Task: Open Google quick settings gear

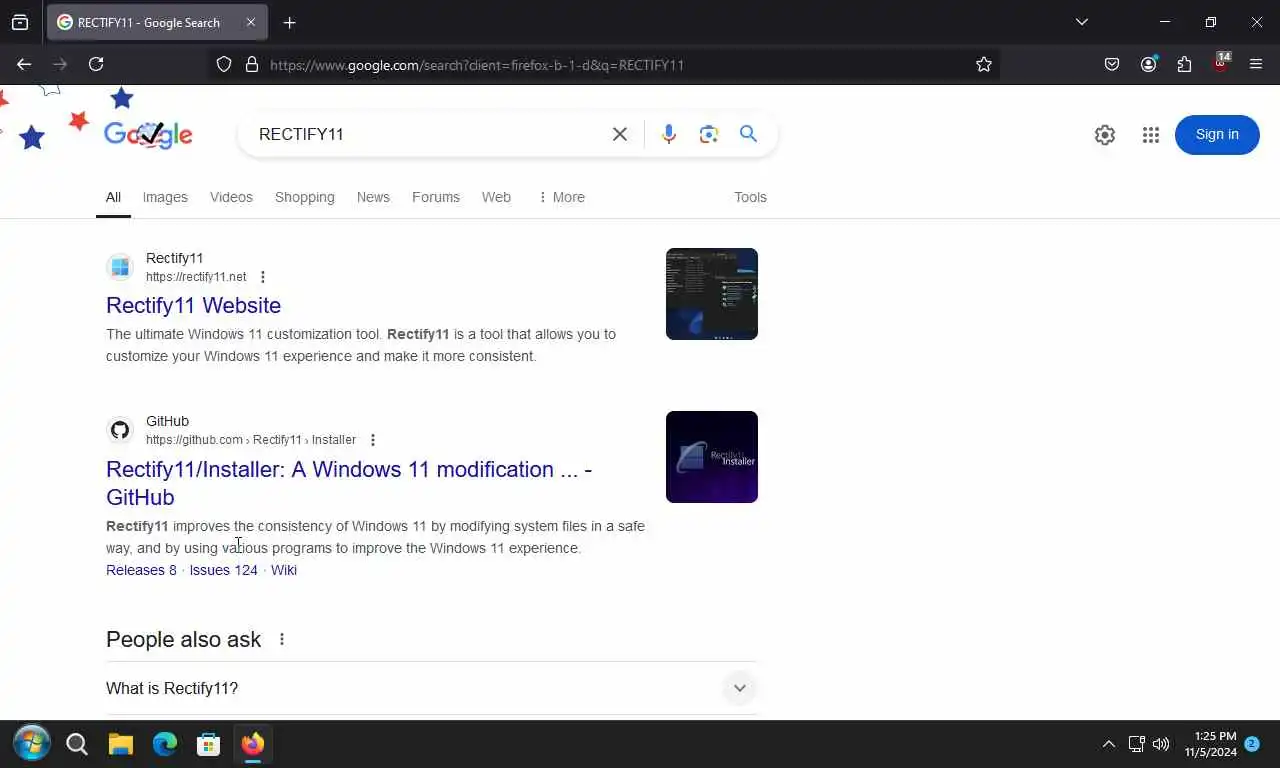Action: 1105,135
